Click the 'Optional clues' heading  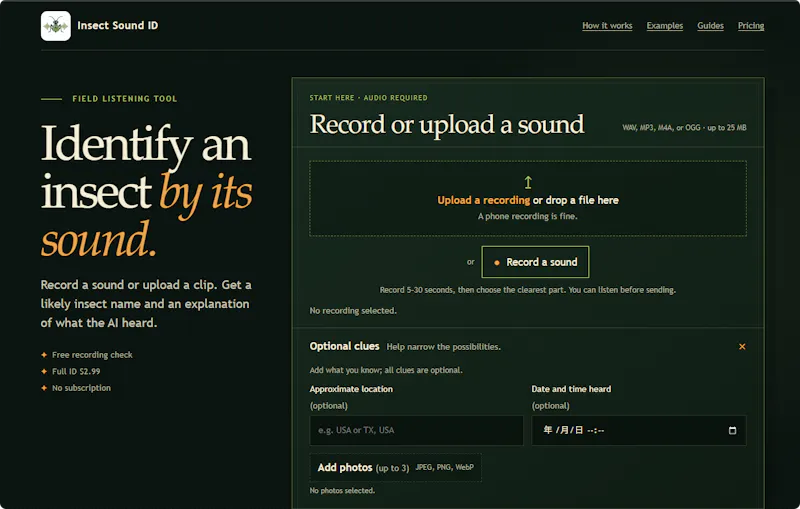[x=344, y=346]
